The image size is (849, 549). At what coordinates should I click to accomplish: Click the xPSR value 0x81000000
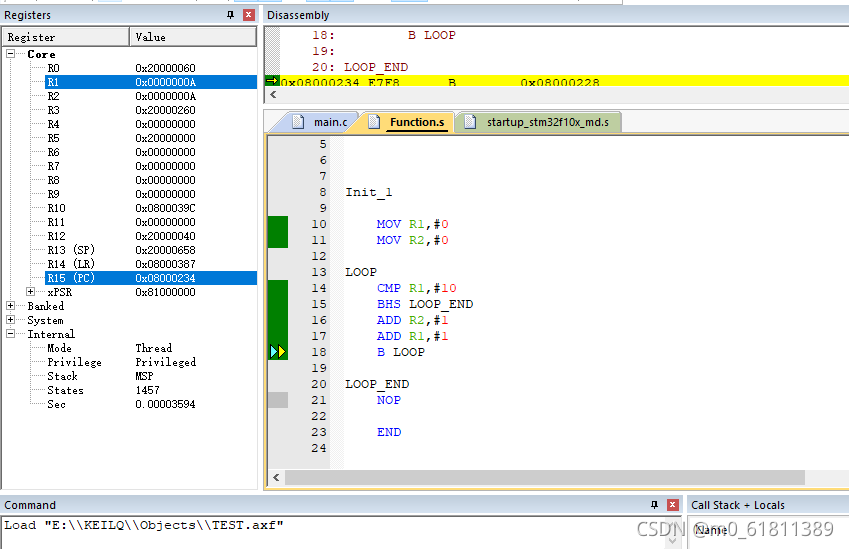[166, 292]
